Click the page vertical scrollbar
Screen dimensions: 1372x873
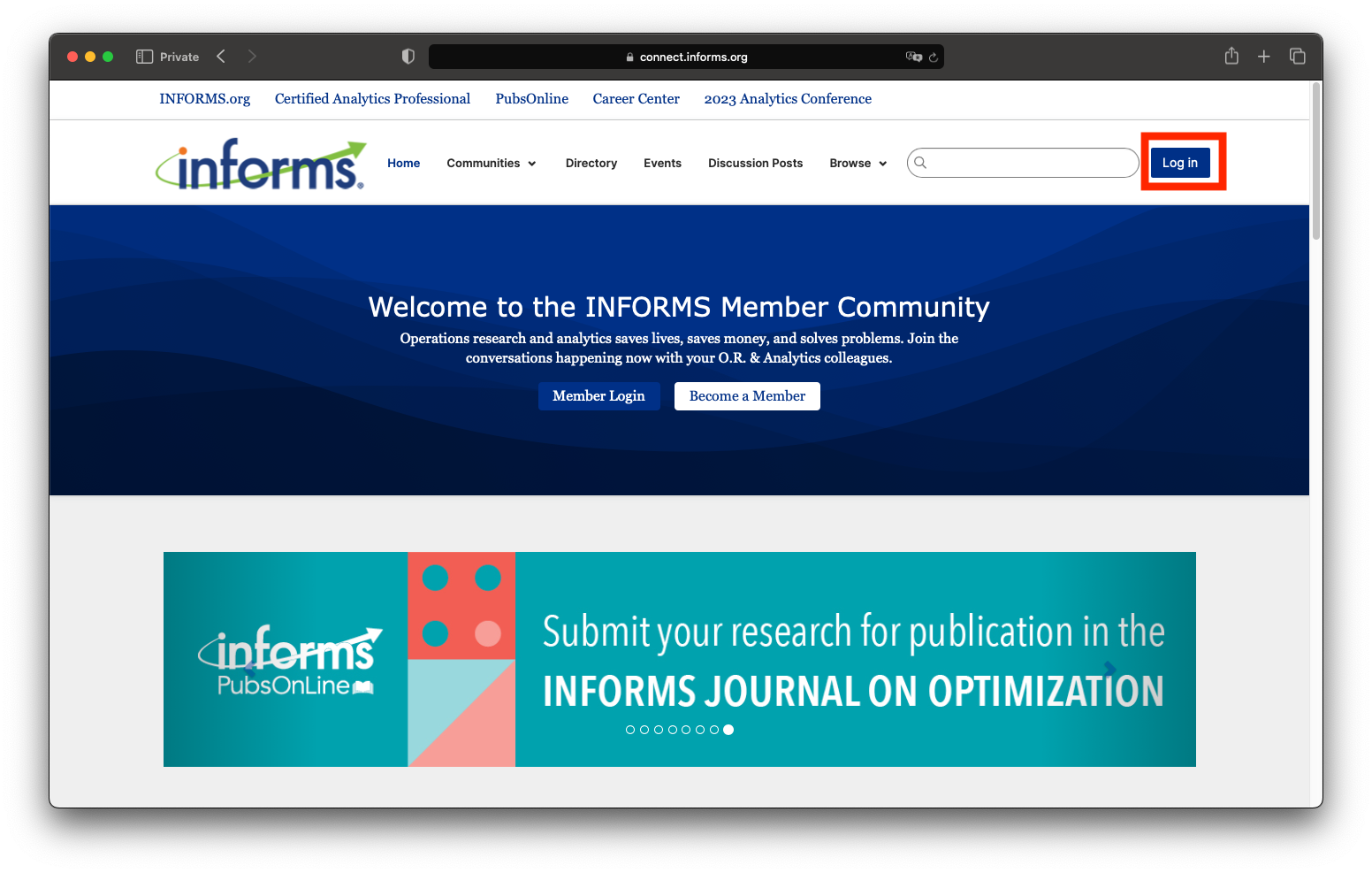[x=1316, y=161]
